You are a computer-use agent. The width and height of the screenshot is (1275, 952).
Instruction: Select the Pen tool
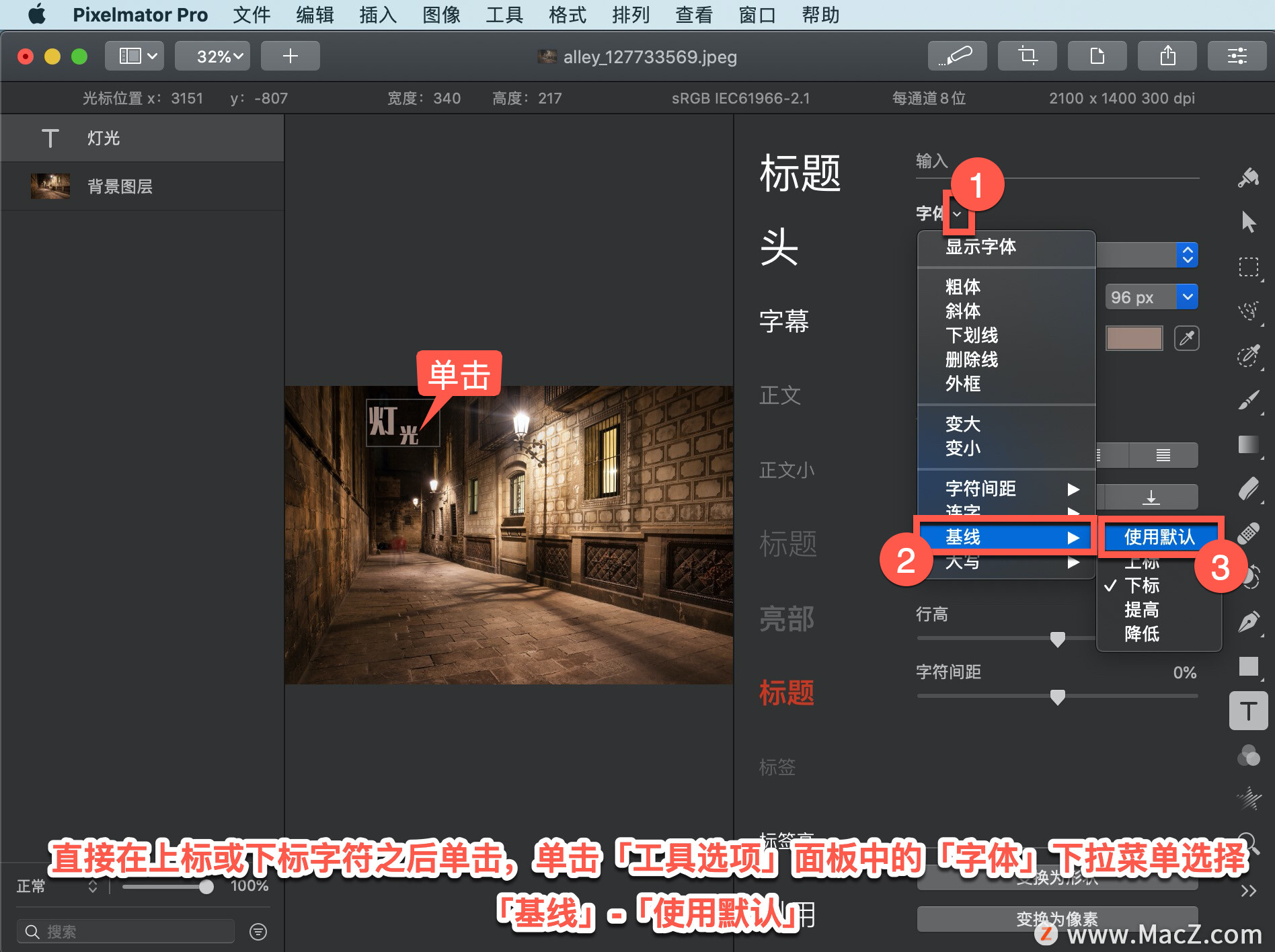click(1249, 622)
